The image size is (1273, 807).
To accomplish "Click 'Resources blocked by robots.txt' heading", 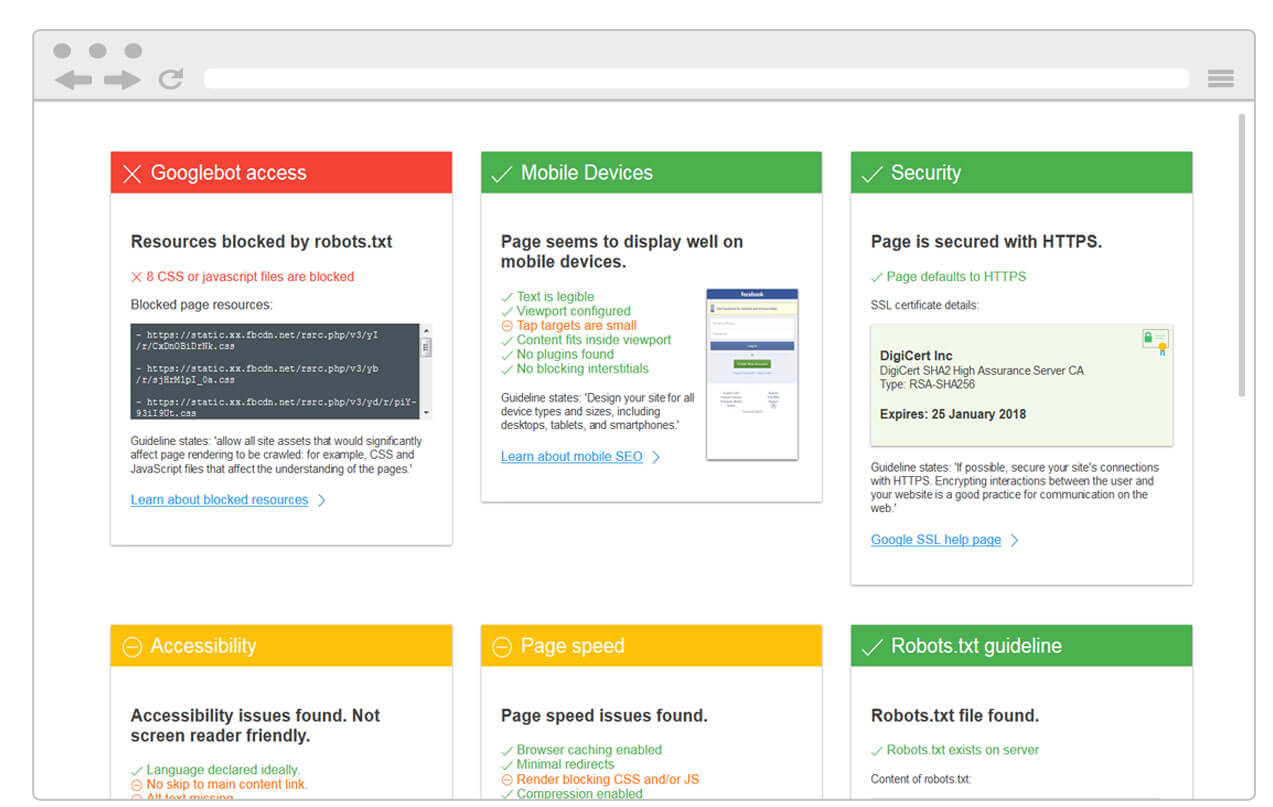I will [x=261, y=242].
